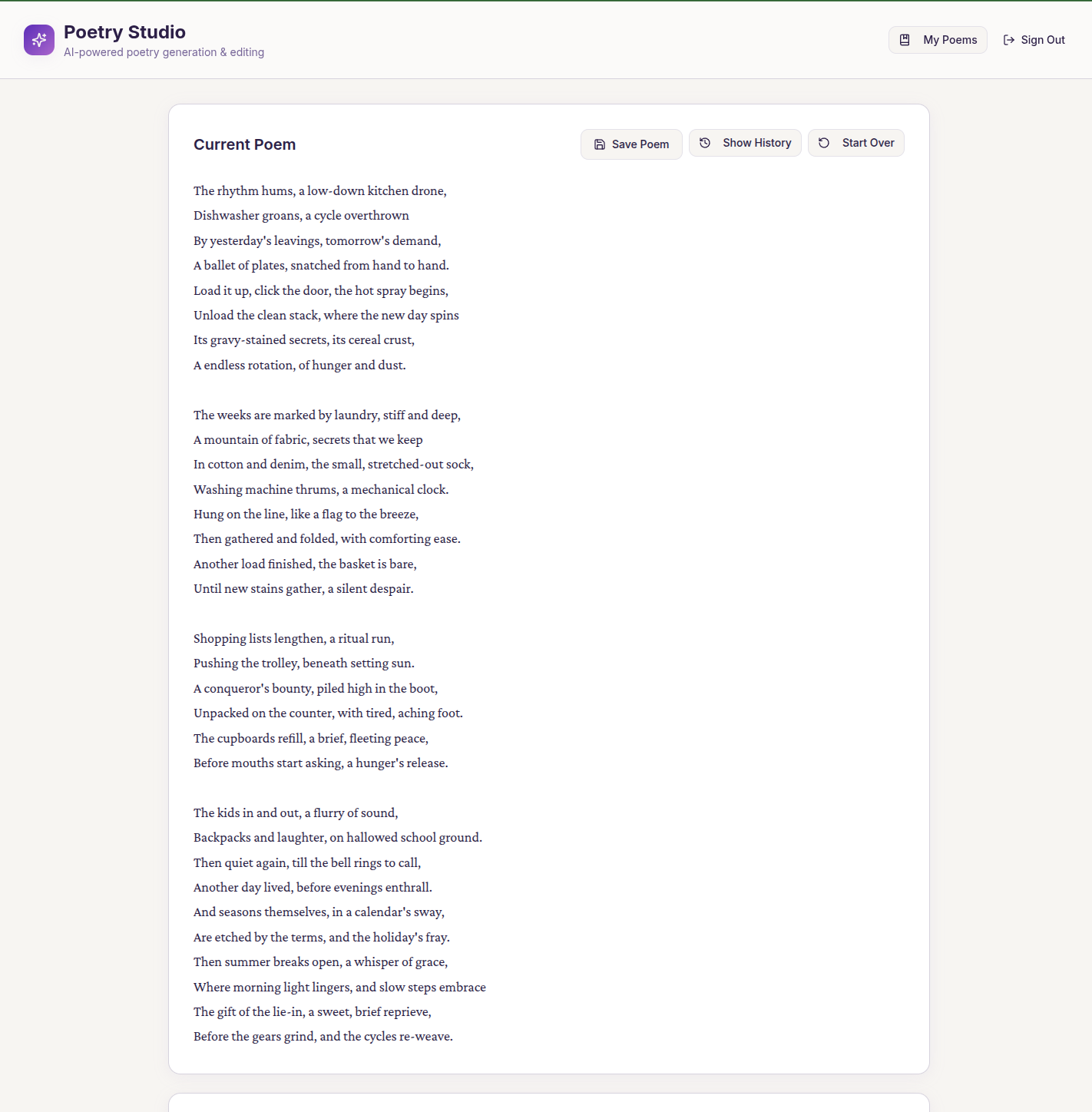Click the line beginning "Shopping lists lengthen"

coord(293,638)
